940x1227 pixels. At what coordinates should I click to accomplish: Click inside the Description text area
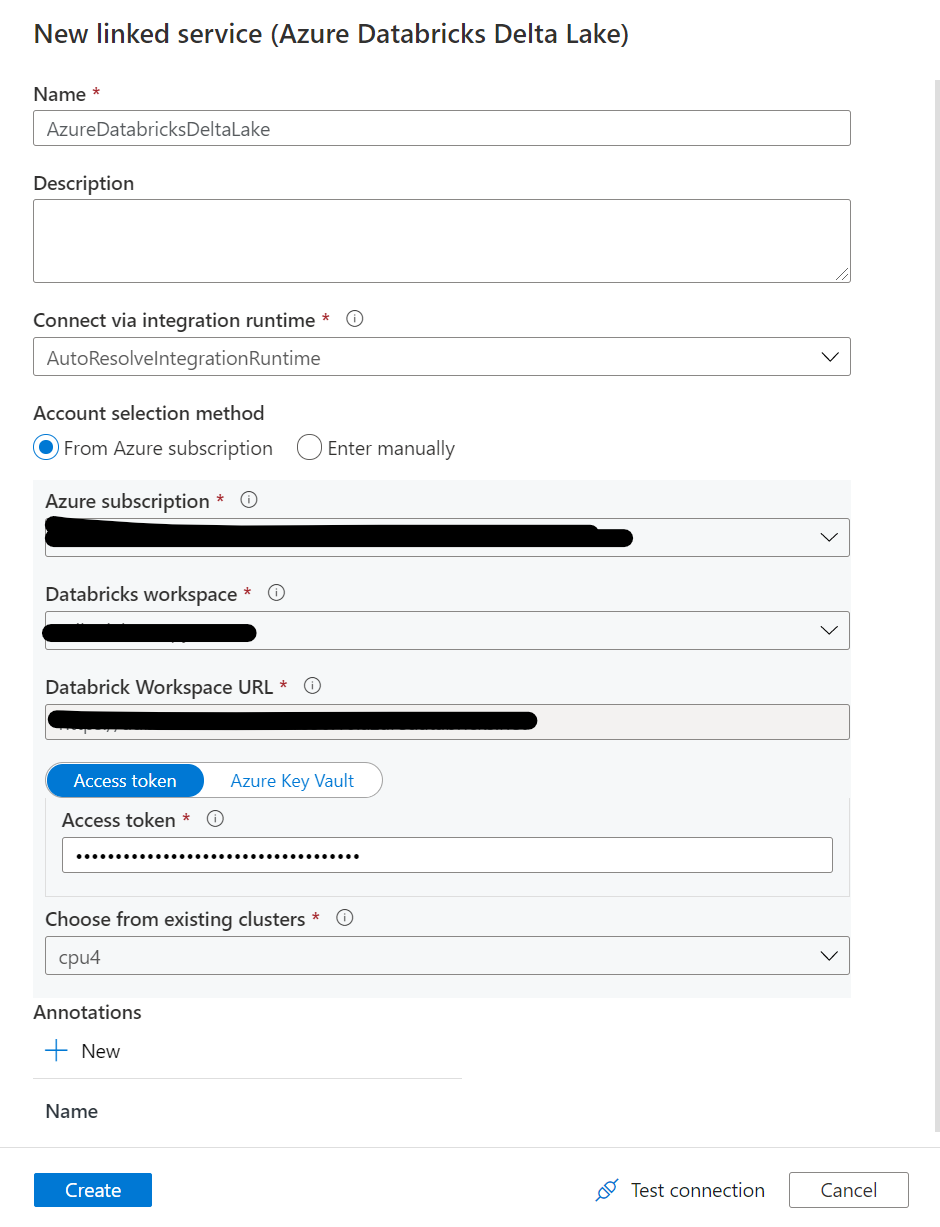441,240
